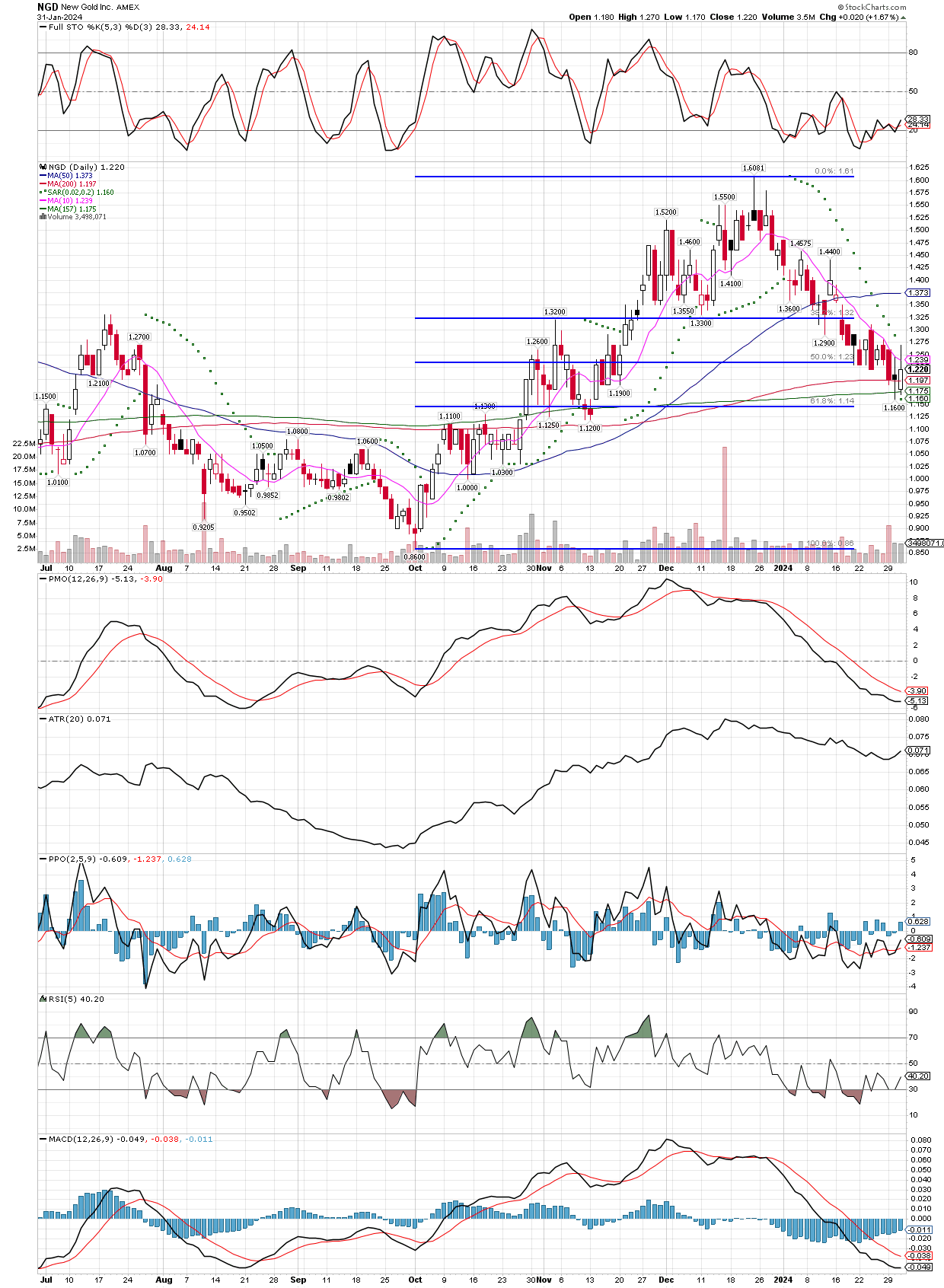Viewport: 944px width, 1288px height.
Task: Click the '1.1900' swing low label
Action: (x=619, y=394)
